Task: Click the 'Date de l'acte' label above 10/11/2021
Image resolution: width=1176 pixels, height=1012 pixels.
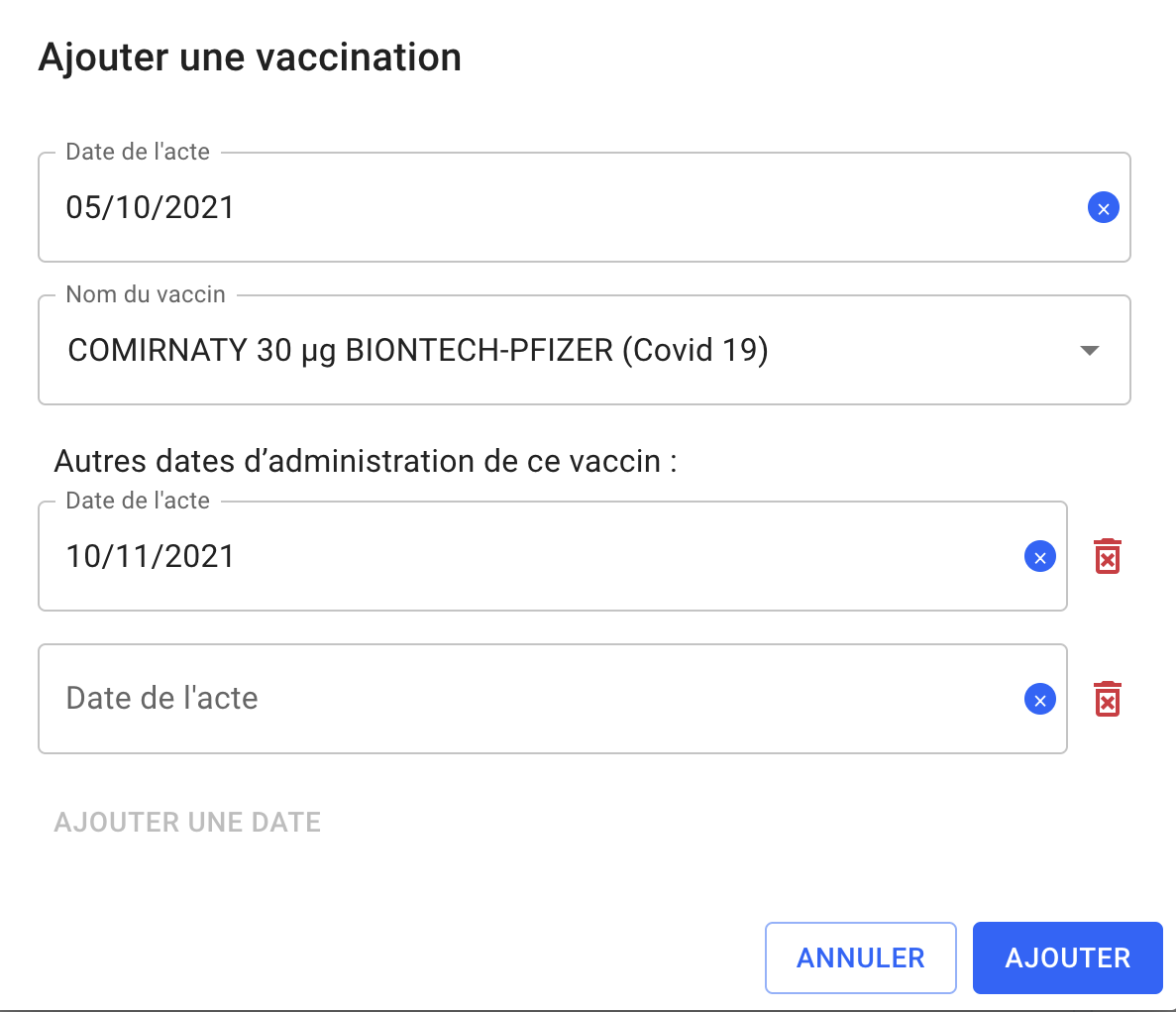Action: click(x=138, y=501)
